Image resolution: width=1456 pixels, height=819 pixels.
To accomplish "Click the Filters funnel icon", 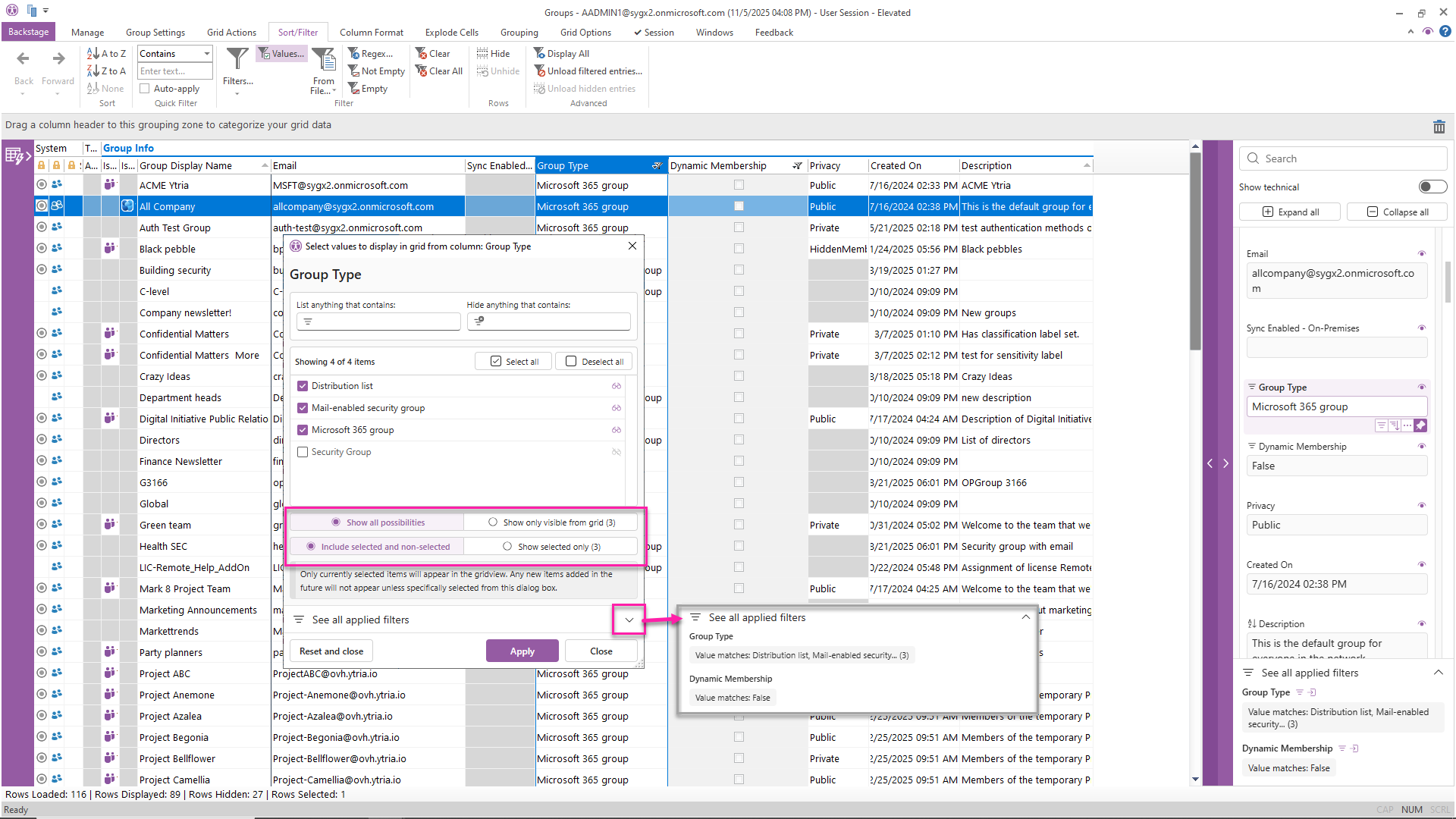I will [x=237, y=59].
